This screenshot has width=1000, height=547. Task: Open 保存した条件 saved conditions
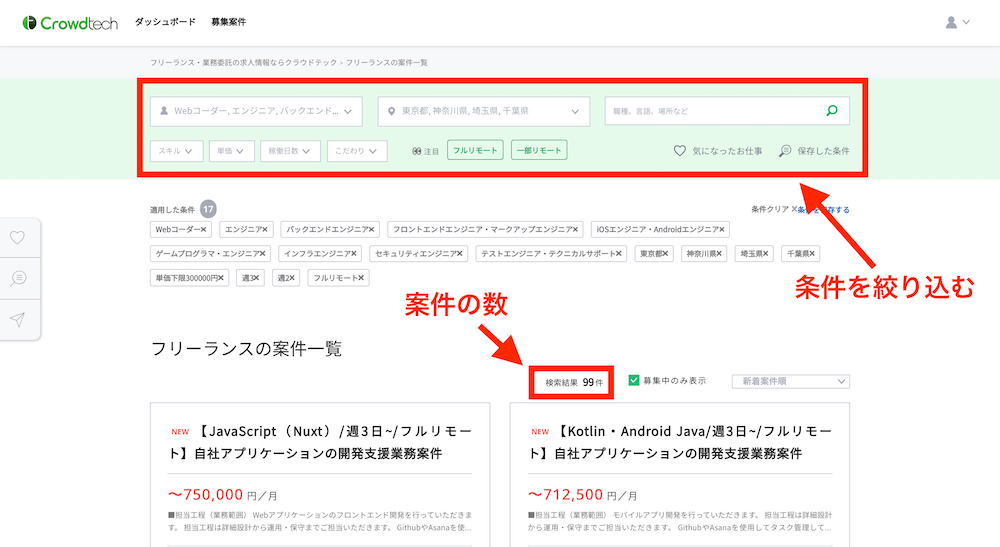click(x=814, y=151)
